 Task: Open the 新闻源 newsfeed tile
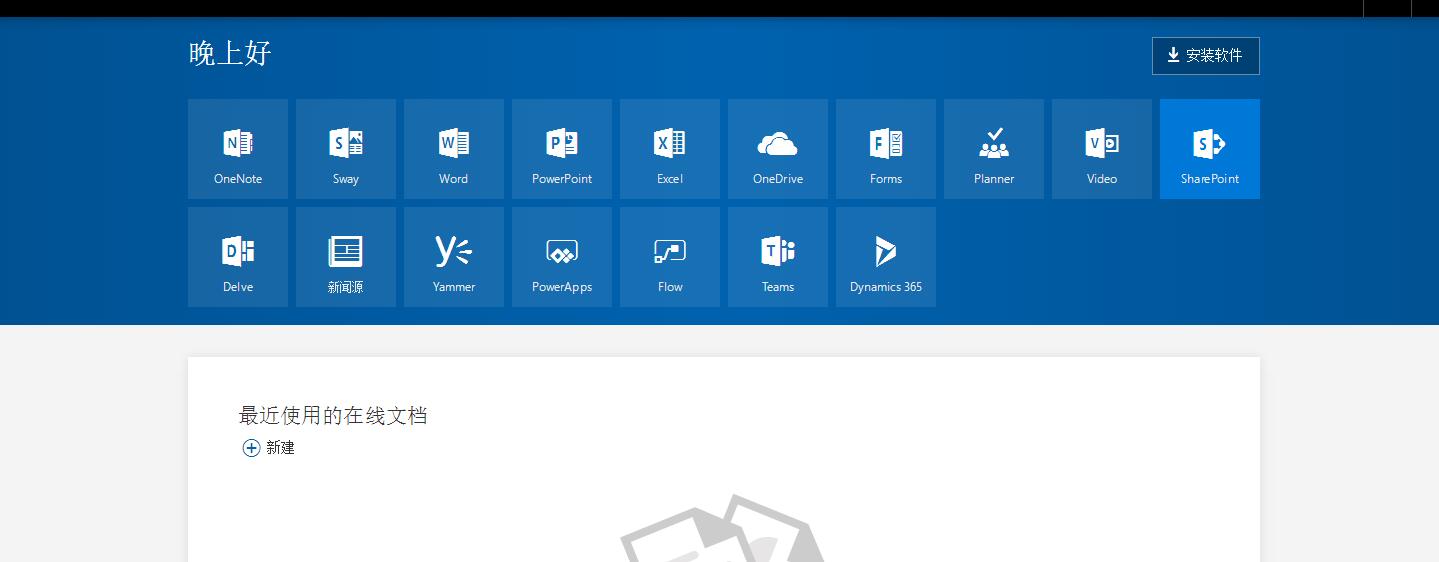[x=346, y=257]
